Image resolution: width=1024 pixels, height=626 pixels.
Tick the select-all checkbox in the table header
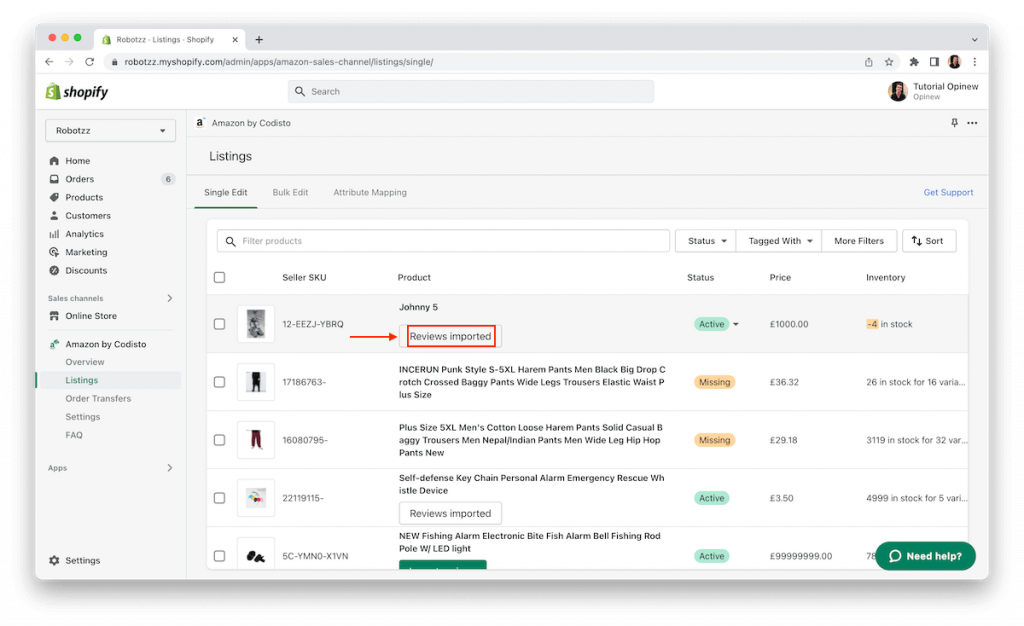point(219,277)
